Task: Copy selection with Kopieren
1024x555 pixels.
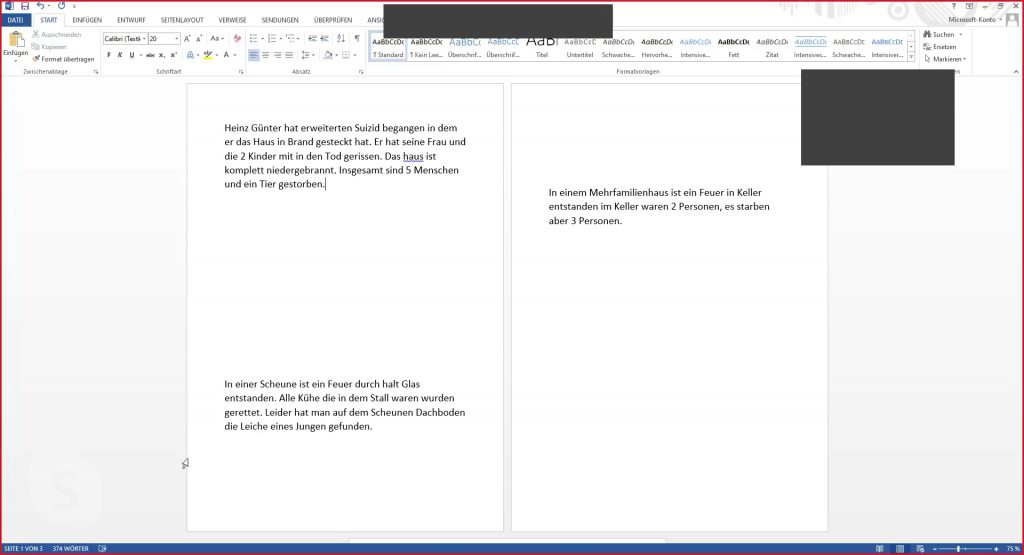Action: pyautogui.click(x=49, y=47)
